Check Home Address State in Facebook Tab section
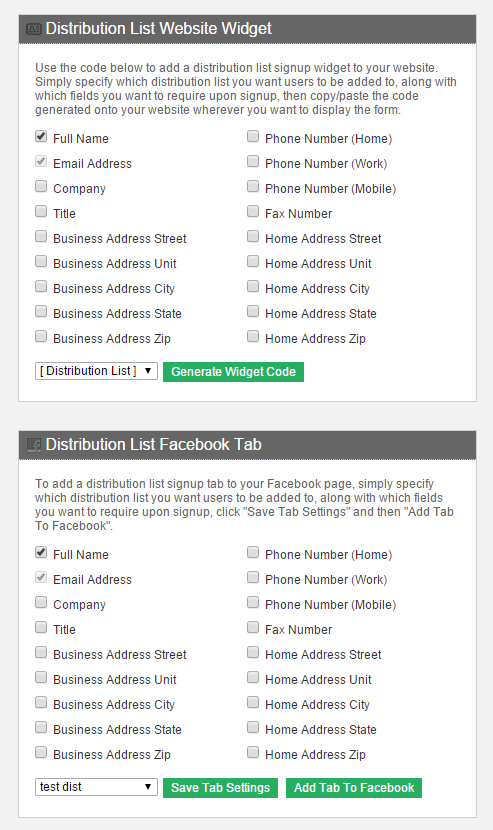The width and height of the screenshot is (493, 830). click(253, 727)
